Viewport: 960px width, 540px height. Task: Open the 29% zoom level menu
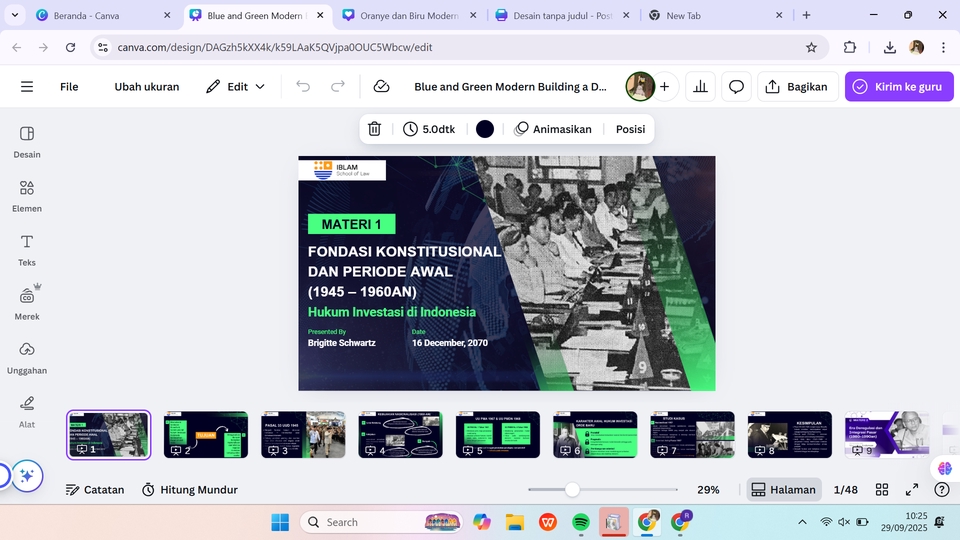[x=708, y=489]
